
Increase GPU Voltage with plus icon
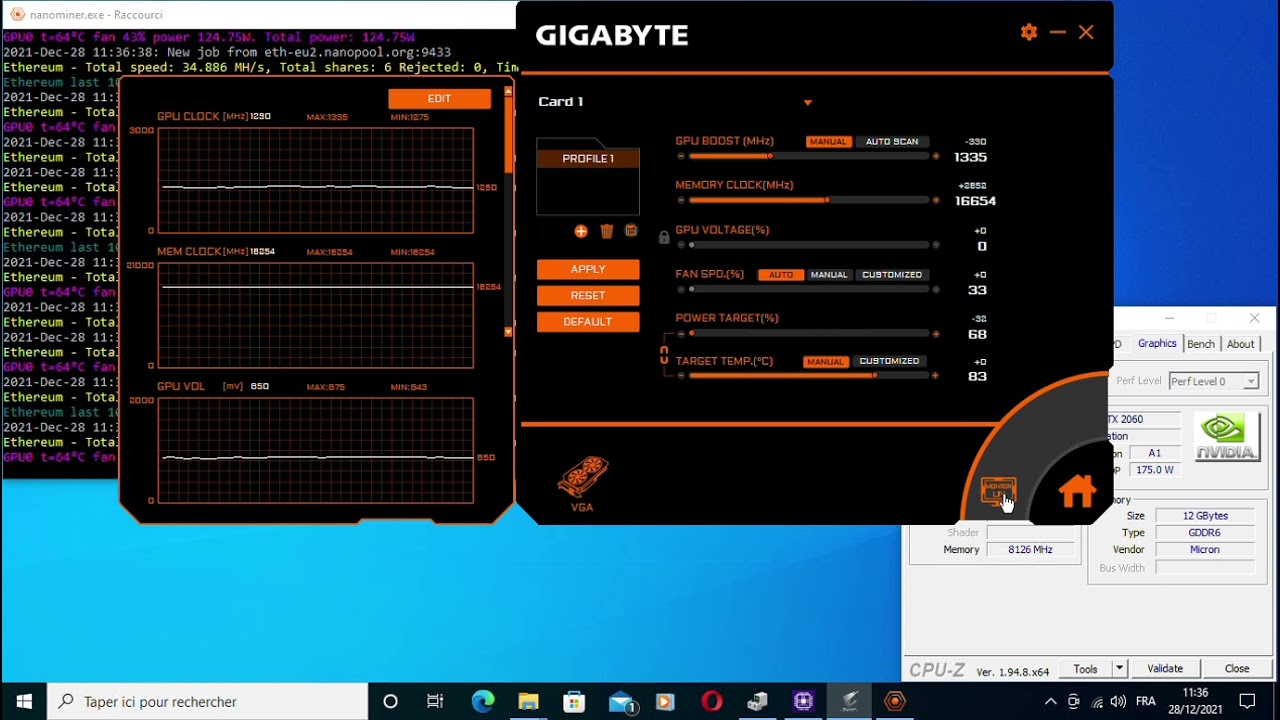[936, 245]
